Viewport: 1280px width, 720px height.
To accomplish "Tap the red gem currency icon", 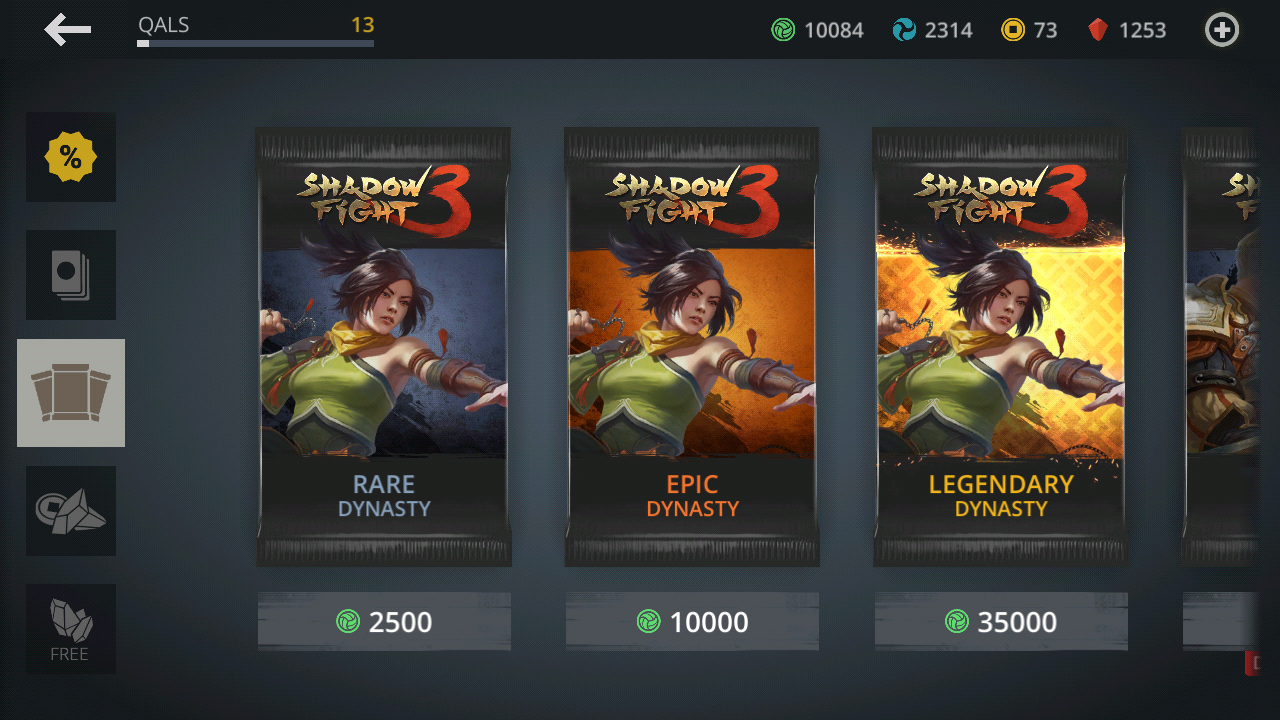I will [x=1098, y=30].
